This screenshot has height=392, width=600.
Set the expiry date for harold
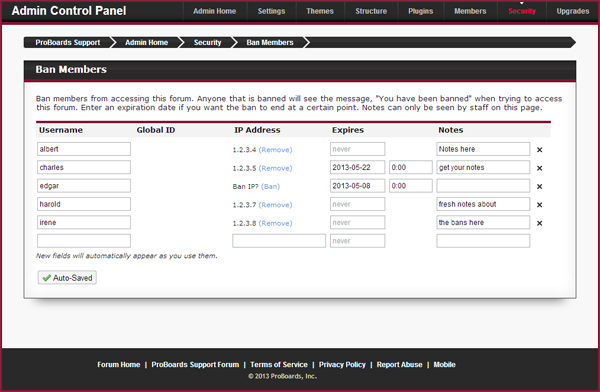click(x=357, y=204)
